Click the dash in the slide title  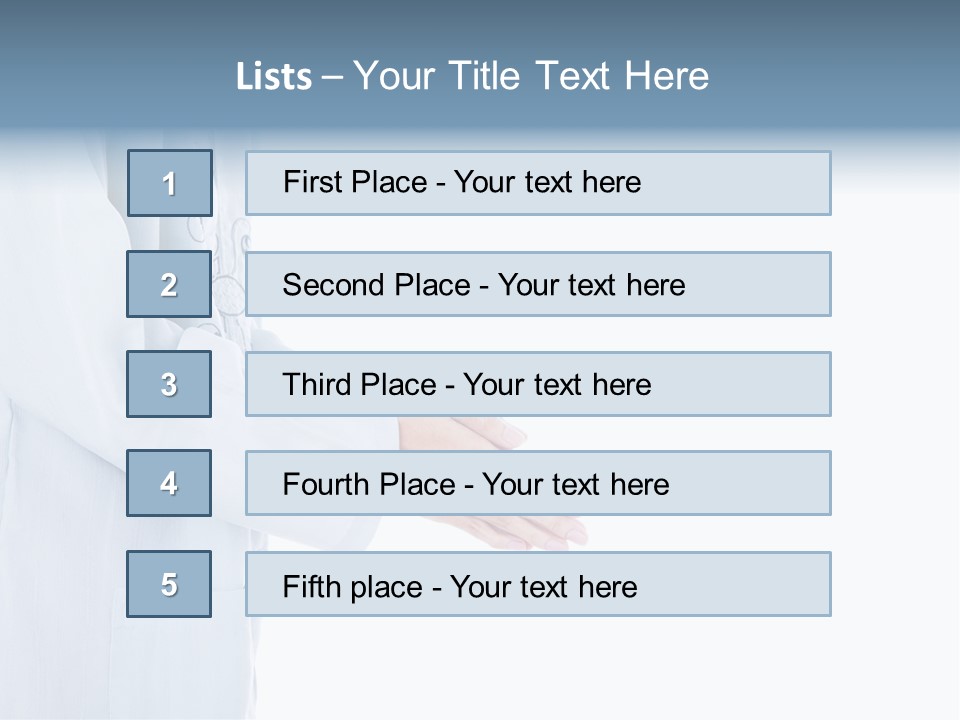(333, 77)
